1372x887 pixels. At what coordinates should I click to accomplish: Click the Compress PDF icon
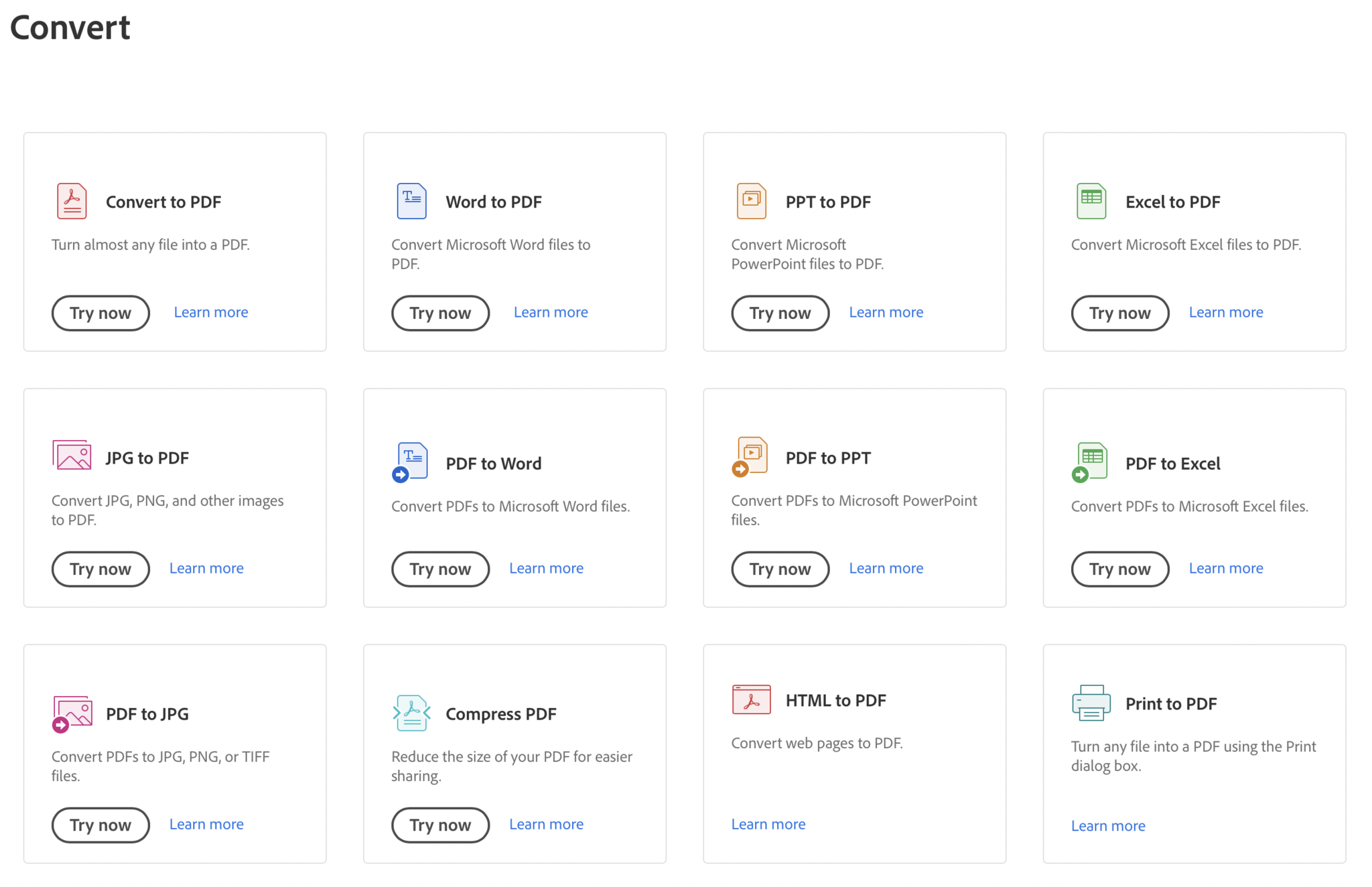coord(411,713)
